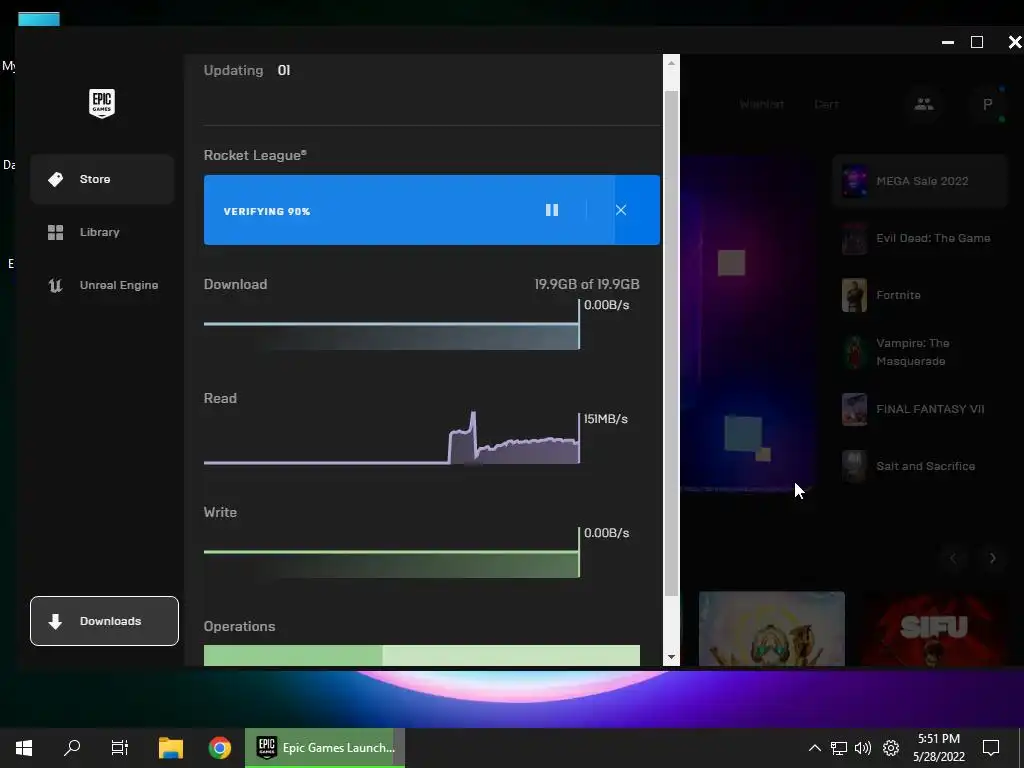Click the Read speed graph
The image size is (1024, 768).
click(392, 438)
